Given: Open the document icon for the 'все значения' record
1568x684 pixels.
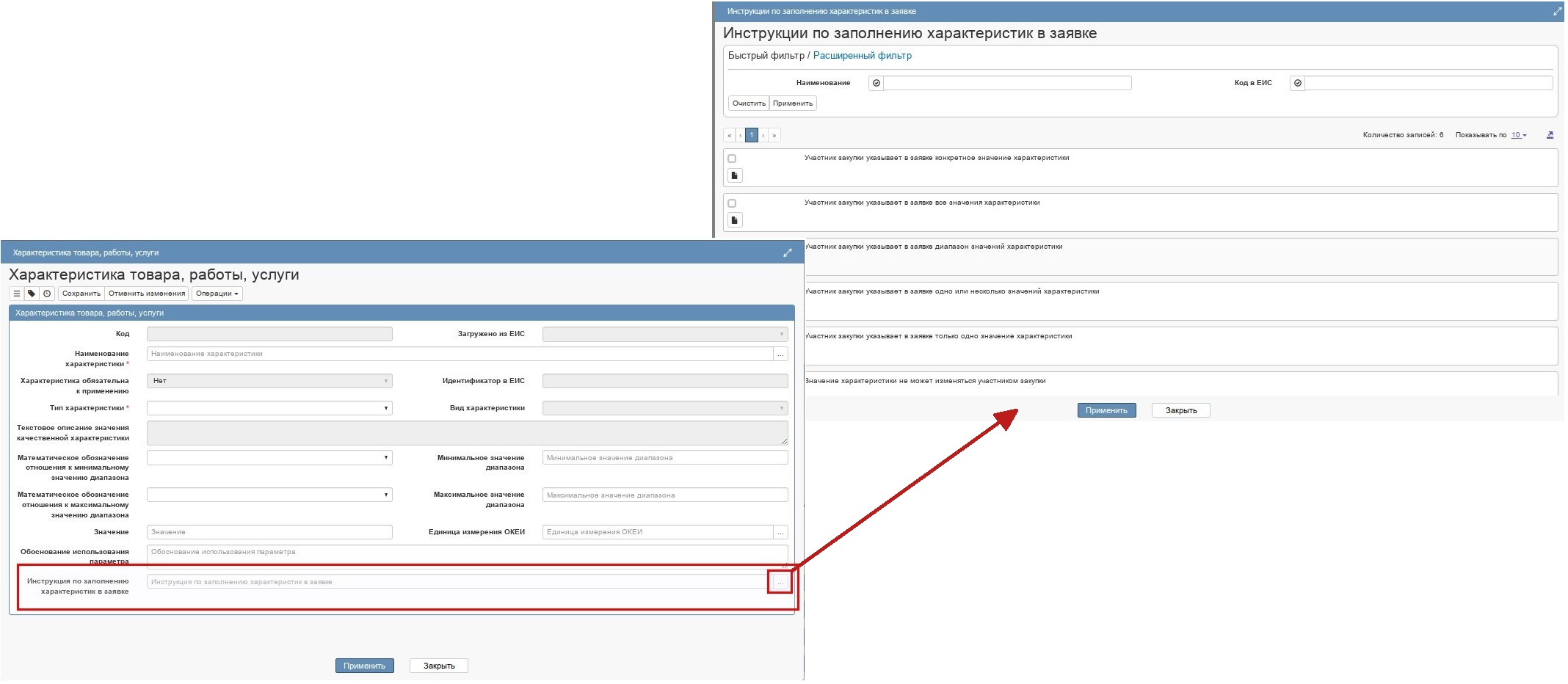Looking at the screenshot, I should point(734,220).
